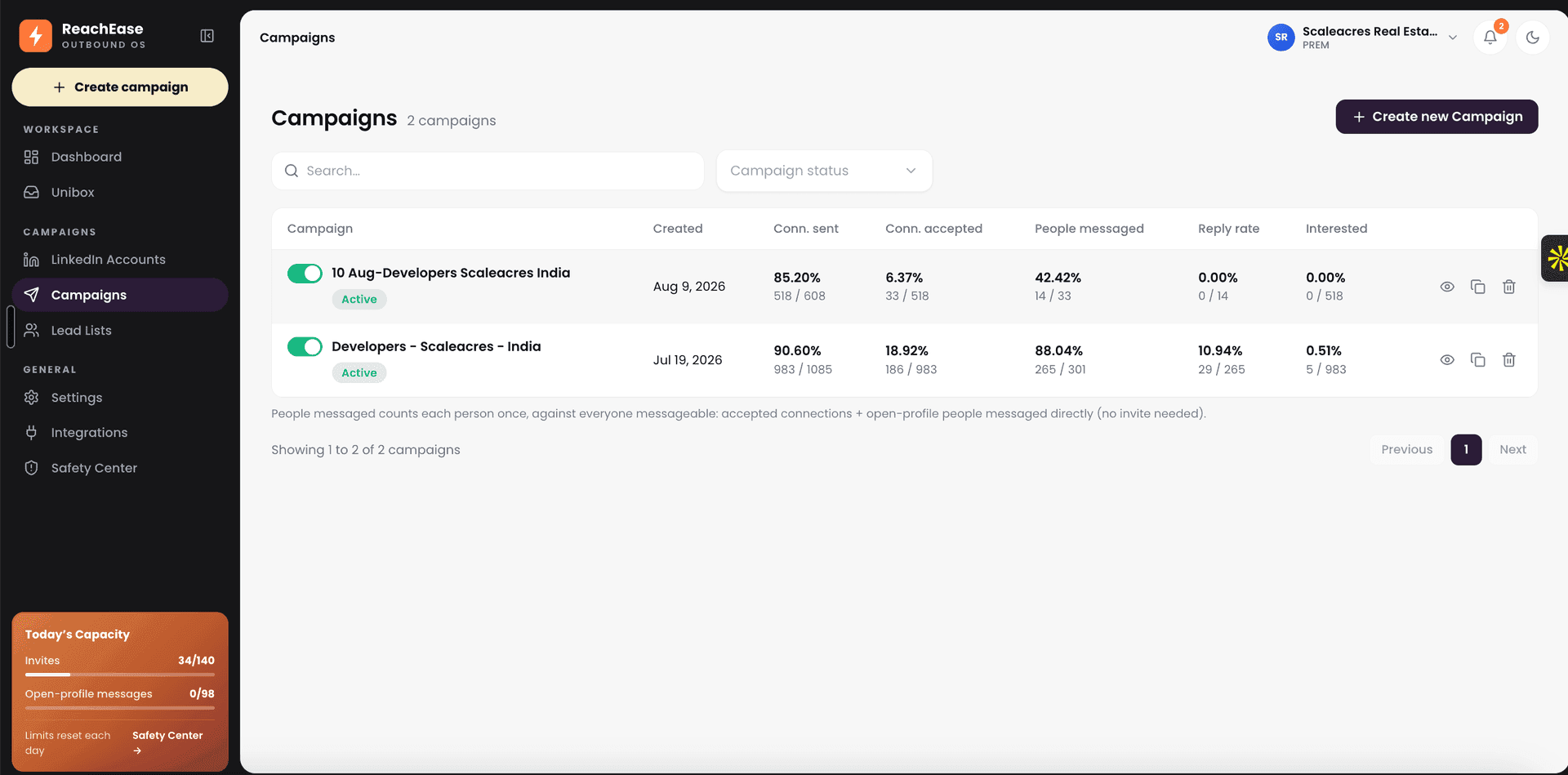
Task: Click the Open-profile messages 0/98 progress bar
Action: click(x=120, y=707)
